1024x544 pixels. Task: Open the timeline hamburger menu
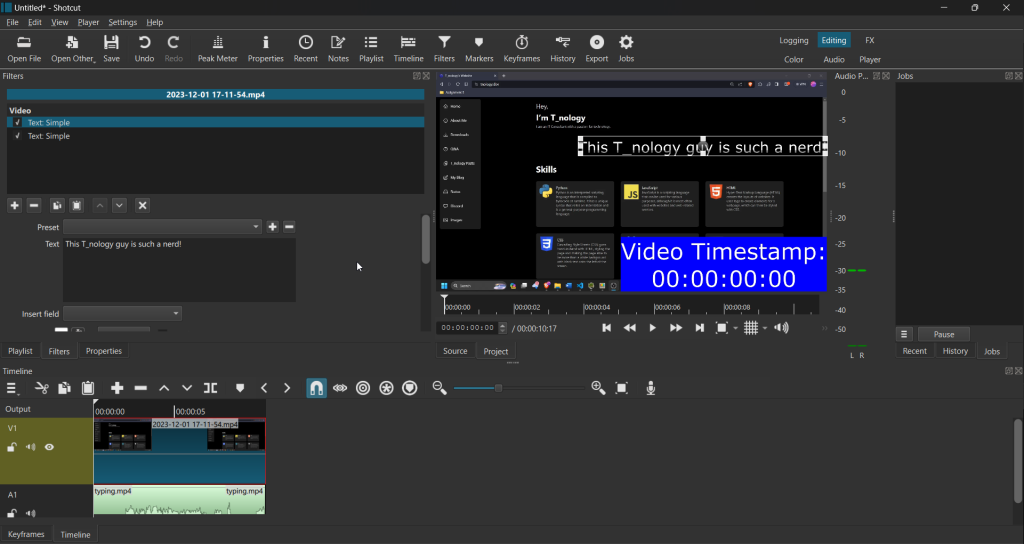(x=12, y=388)
